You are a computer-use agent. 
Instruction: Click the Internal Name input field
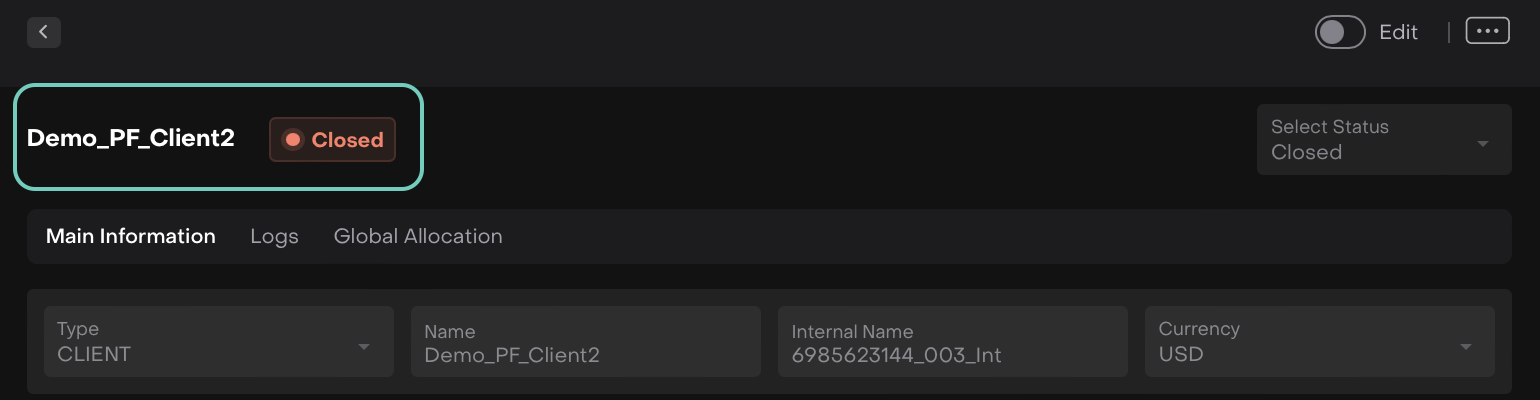click(952, 342)
